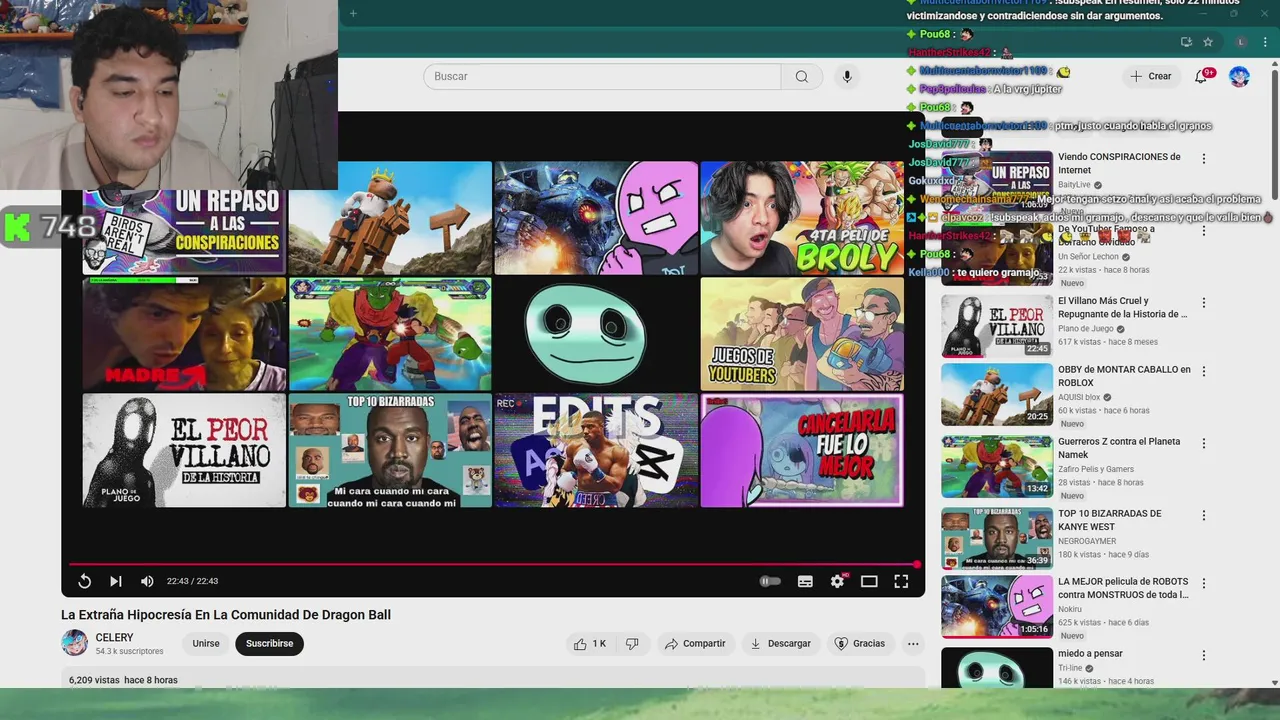Open a new browser tab plus
Screen dimensions: 1280x720
click(x=353, y=13)
